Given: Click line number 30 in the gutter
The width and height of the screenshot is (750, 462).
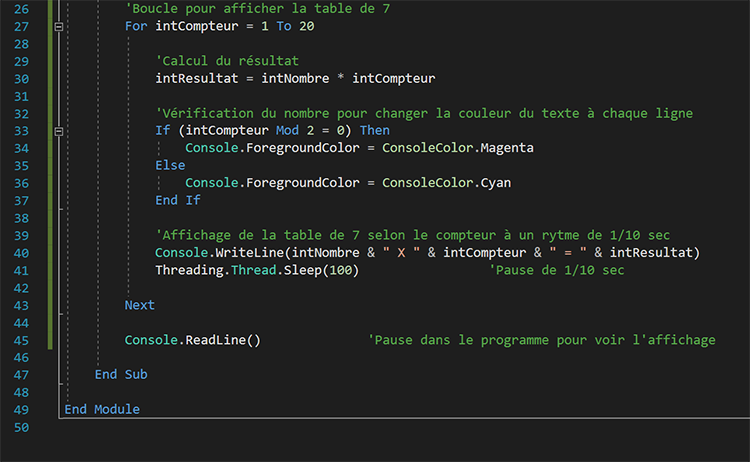Looking at the screenshot, I should click(x=22, y=79).
